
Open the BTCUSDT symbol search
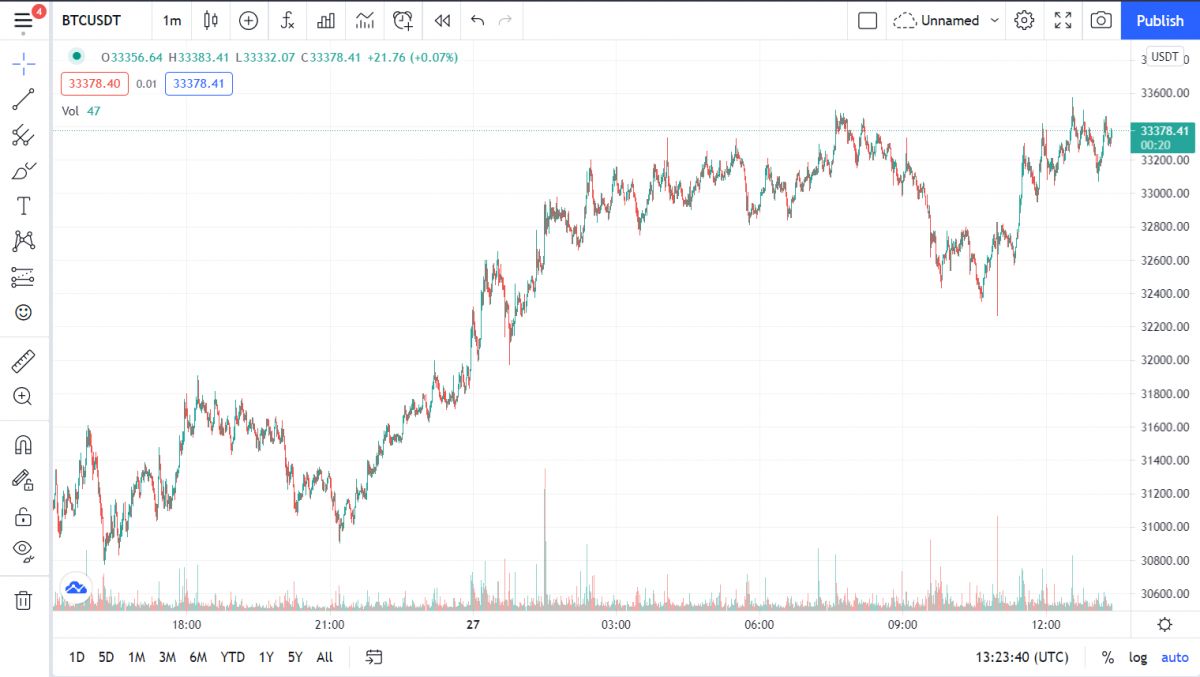pyautogui.click(x=92, y=20)
